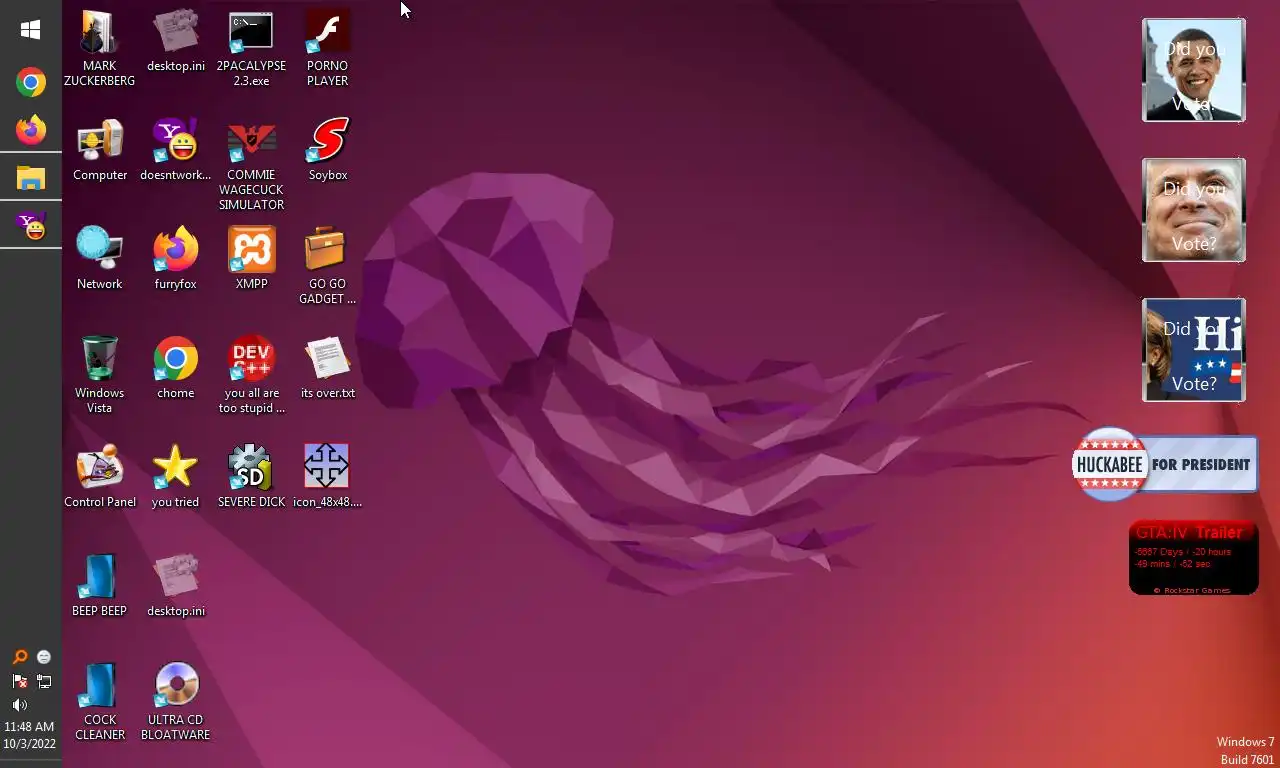1280x768 pixels.
Task: Click the McCain Did you Vote gadget
Action: (1194, 210)
